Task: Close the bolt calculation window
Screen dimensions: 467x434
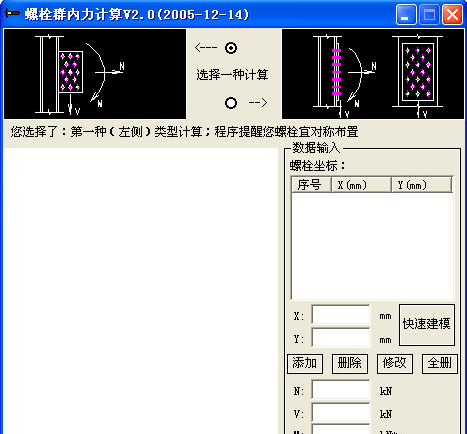Action: (x=452, y=15)
